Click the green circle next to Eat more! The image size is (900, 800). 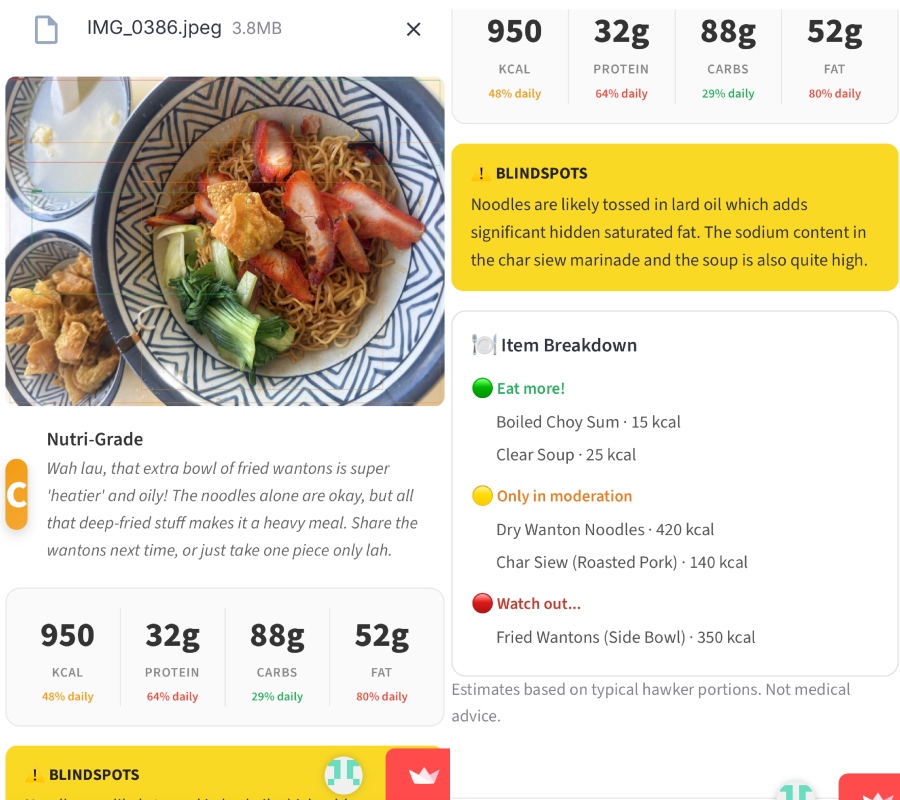[482, 388]
